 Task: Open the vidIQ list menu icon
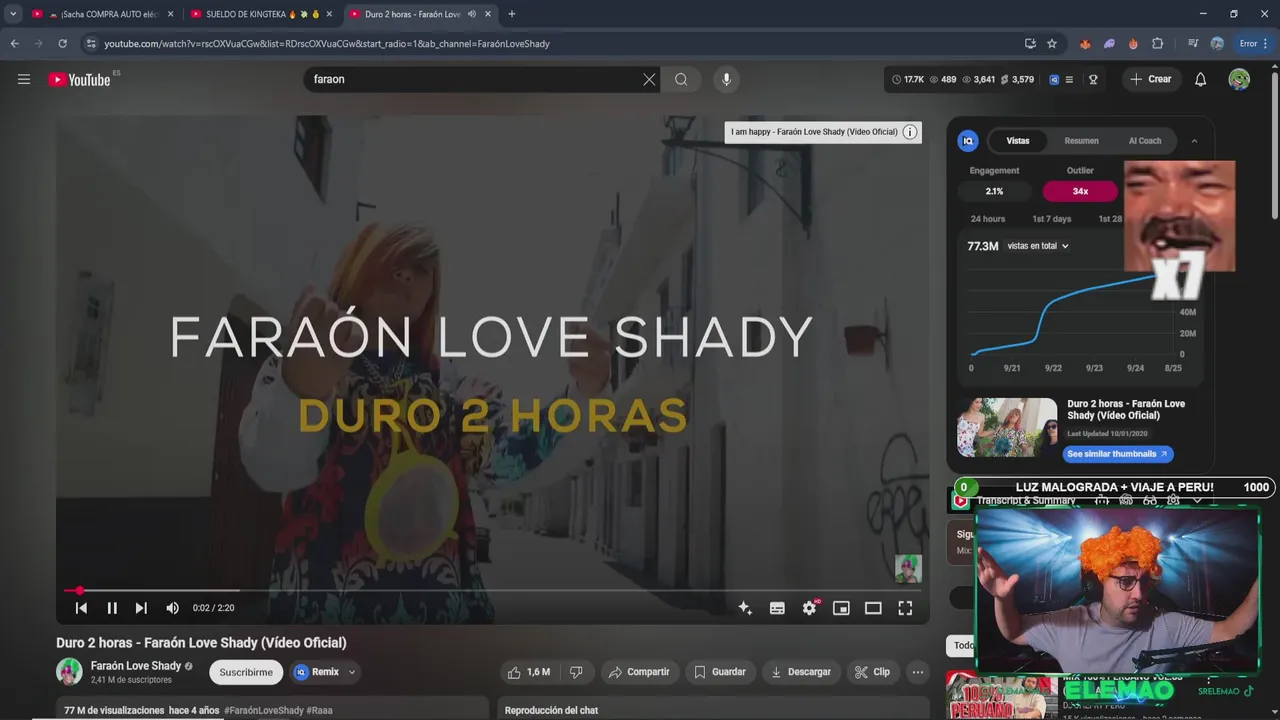[x=1069, y=79]
